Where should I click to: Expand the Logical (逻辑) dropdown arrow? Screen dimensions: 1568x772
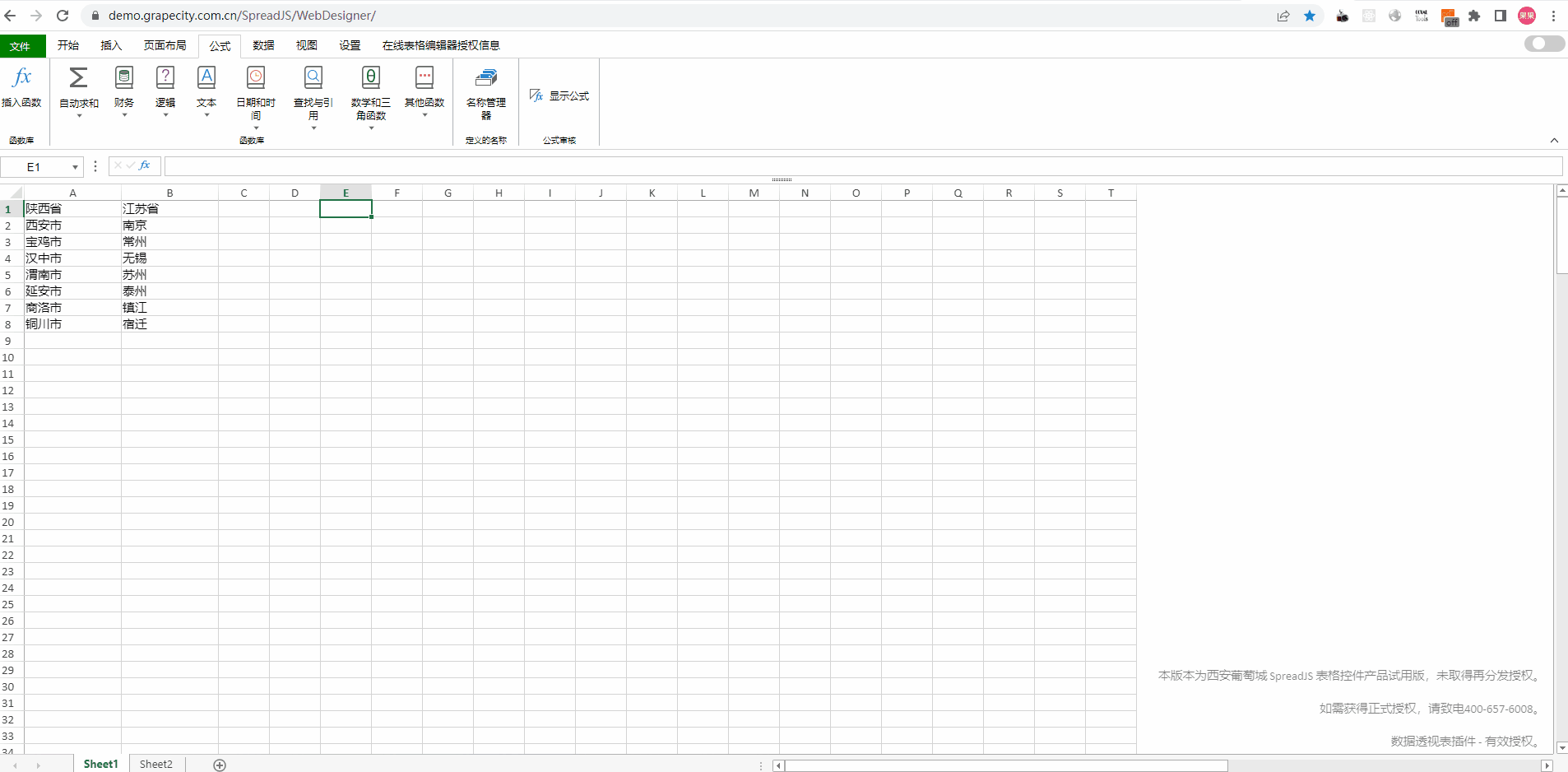coord(165,115)
